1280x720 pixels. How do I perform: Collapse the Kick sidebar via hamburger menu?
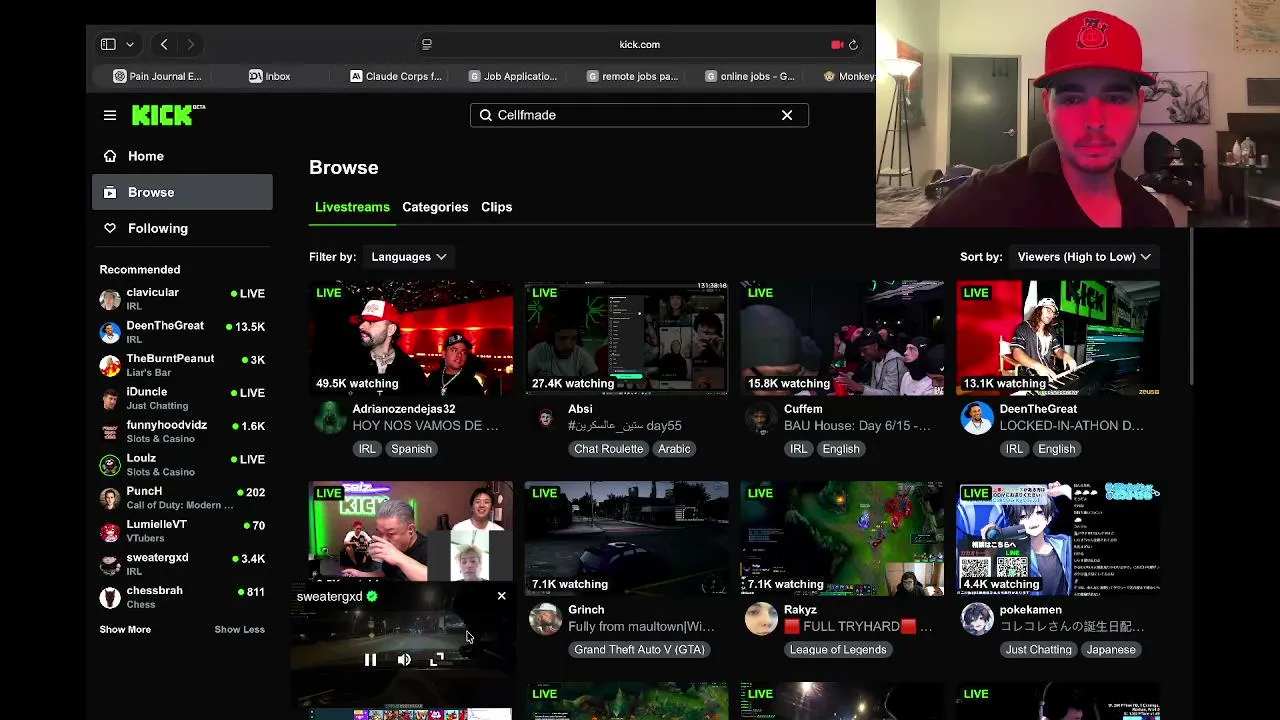click(110, 115)
